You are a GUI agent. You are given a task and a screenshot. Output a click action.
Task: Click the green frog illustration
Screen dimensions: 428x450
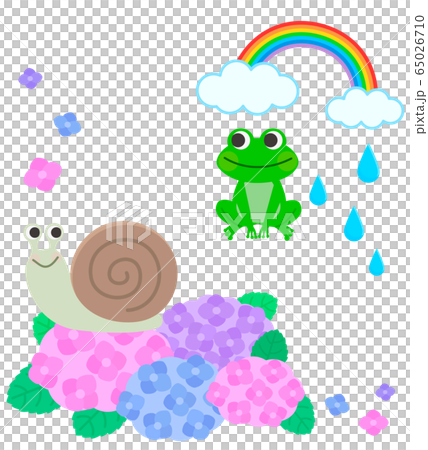[258, 184]
